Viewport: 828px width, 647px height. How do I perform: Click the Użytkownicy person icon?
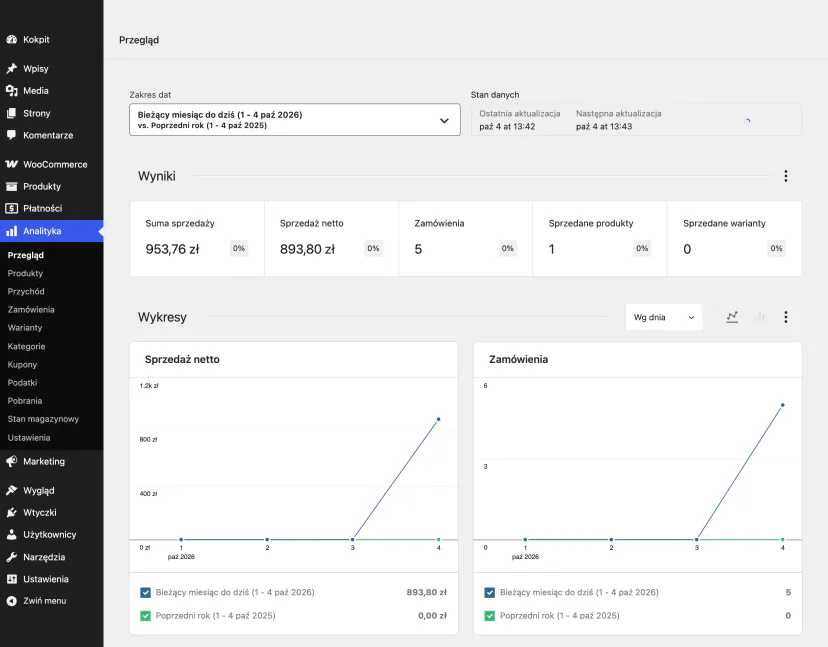point(12,535)
